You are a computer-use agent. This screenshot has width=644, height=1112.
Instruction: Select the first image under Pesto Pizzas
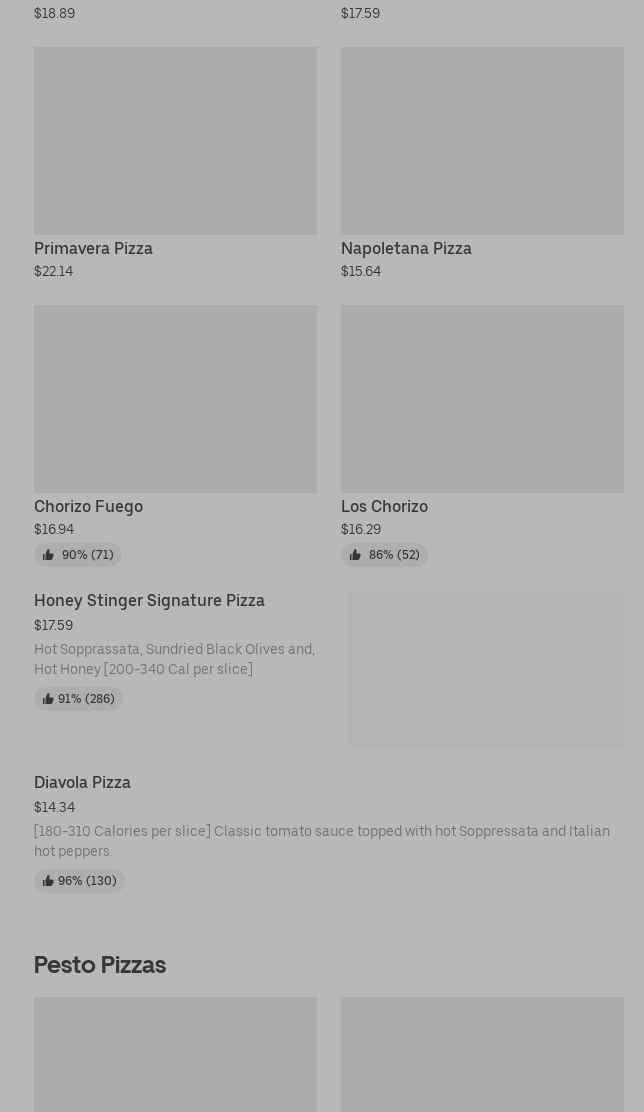point(175,1054)
